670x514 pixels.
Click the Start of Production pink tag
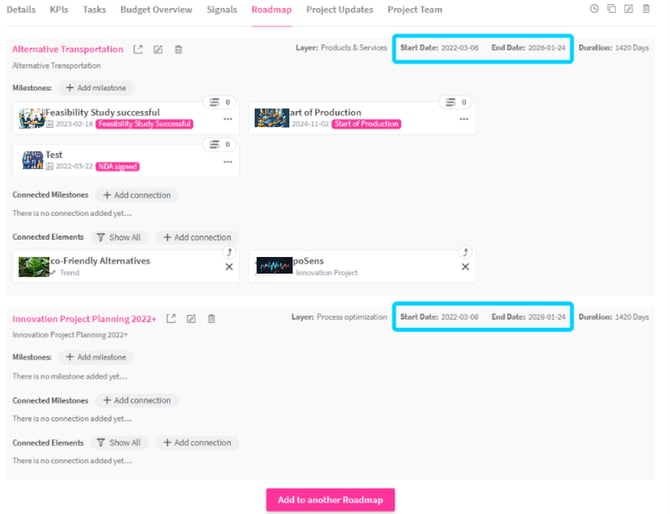[366, 124]
